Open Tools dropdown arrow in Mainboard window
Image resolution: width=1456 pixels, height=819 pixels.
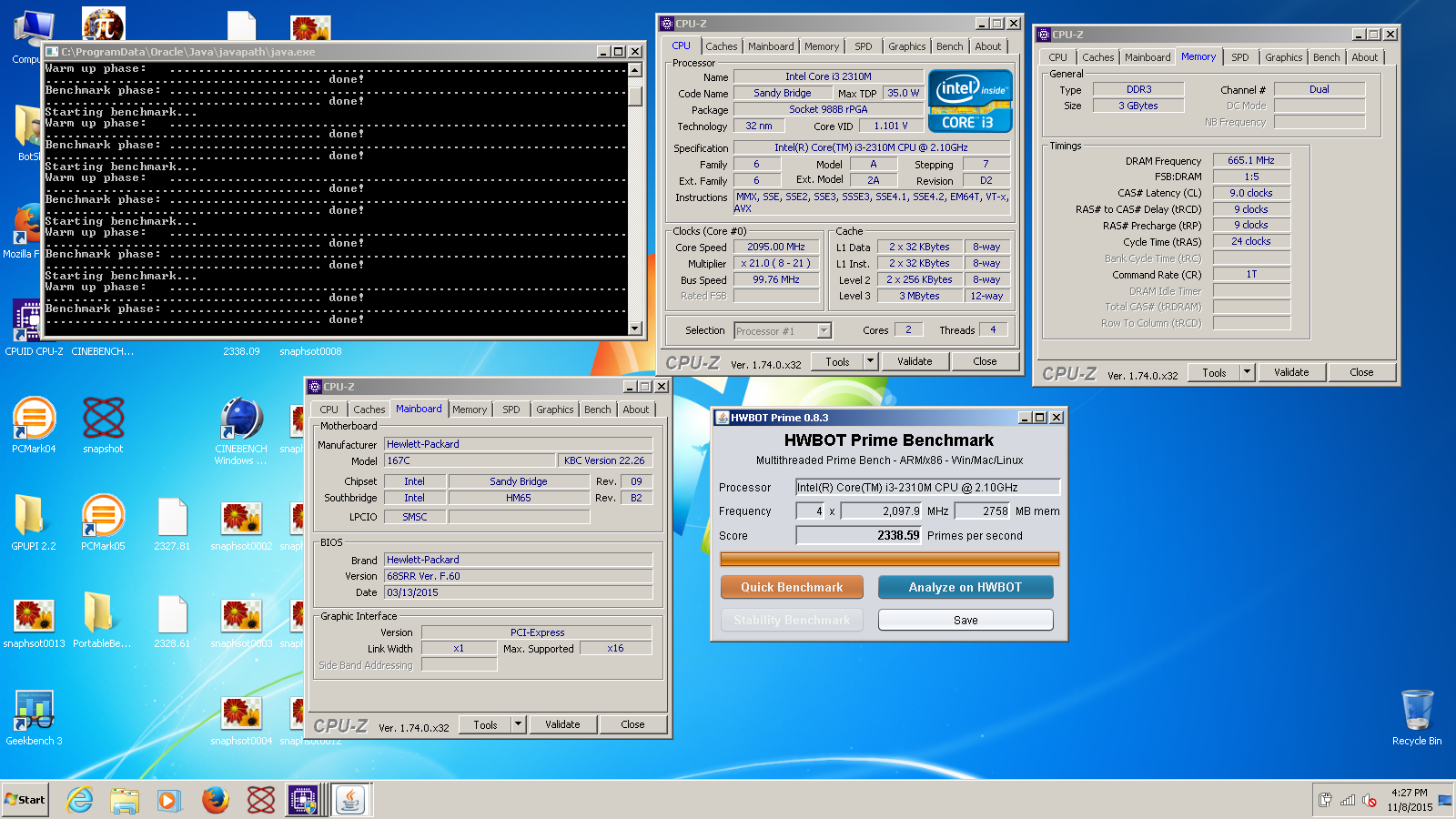(x=519, y=724)
